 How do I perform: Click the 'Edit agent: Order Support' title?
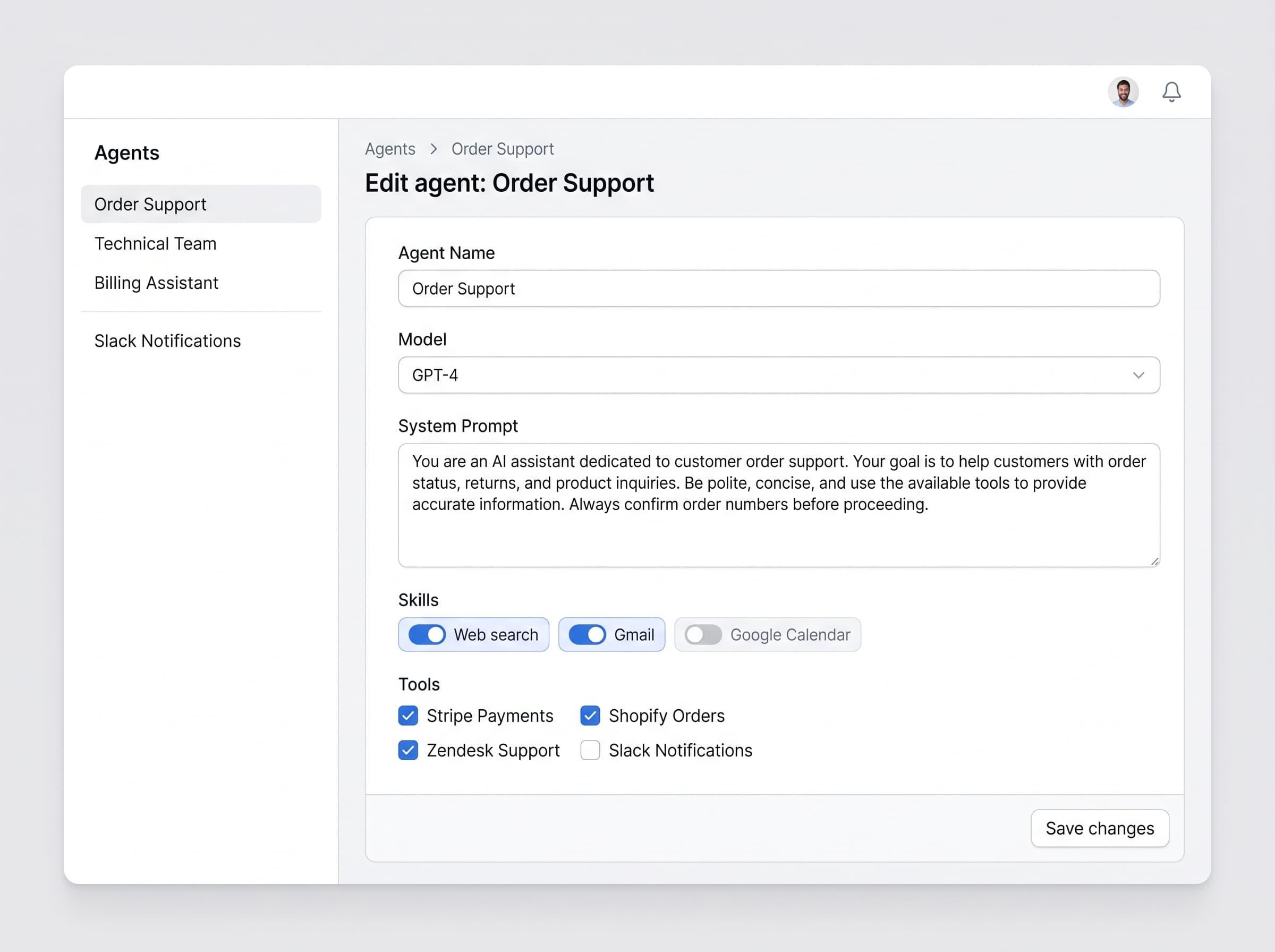[x=509, y=183]
